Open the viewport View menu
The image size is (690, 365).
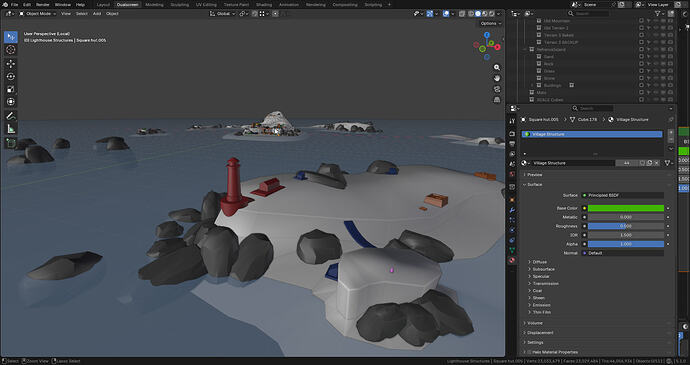tap(66, 14)
